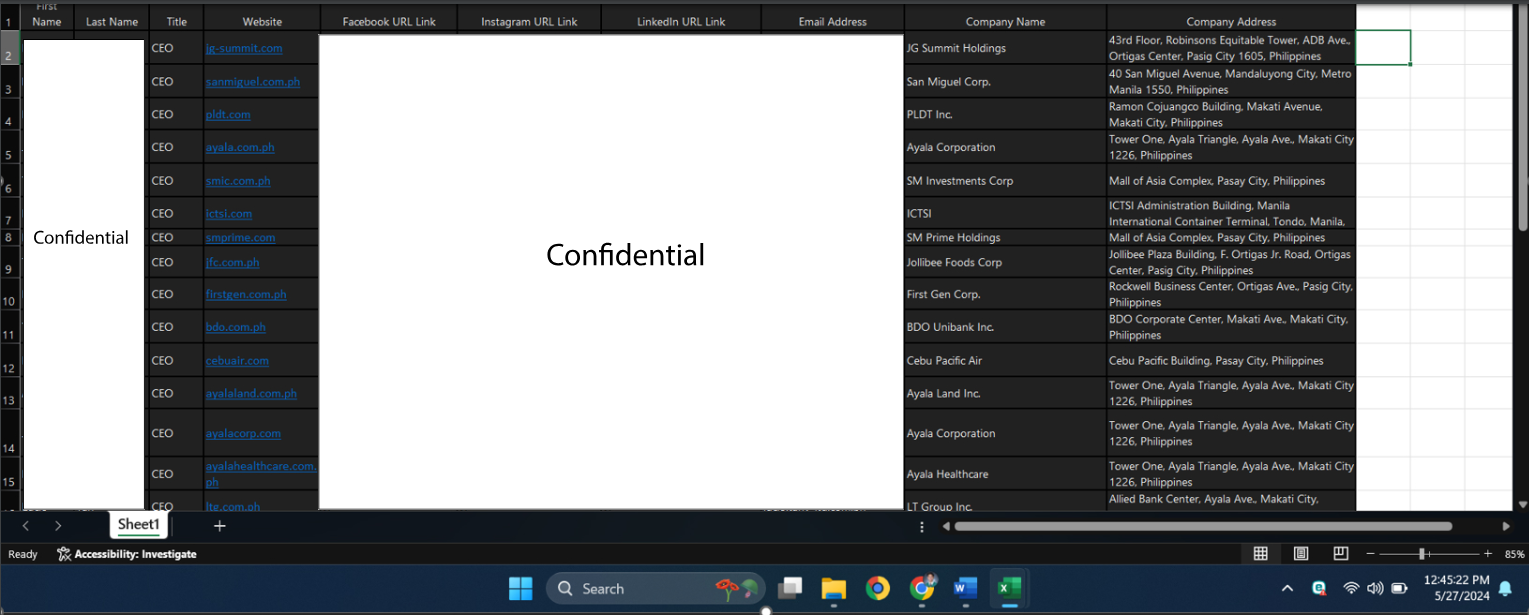Go to previous sheet with left arrow
The image size is (1529, 615).
pos(26,525)
